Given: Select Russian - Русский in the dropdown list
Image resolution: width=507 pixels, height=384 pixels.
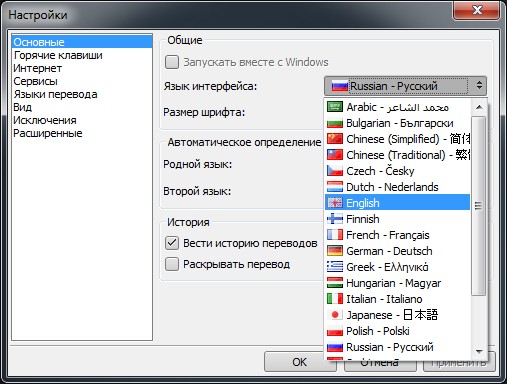Looking at the screenshot, I should pyautogui.click(x=397, y=347).
